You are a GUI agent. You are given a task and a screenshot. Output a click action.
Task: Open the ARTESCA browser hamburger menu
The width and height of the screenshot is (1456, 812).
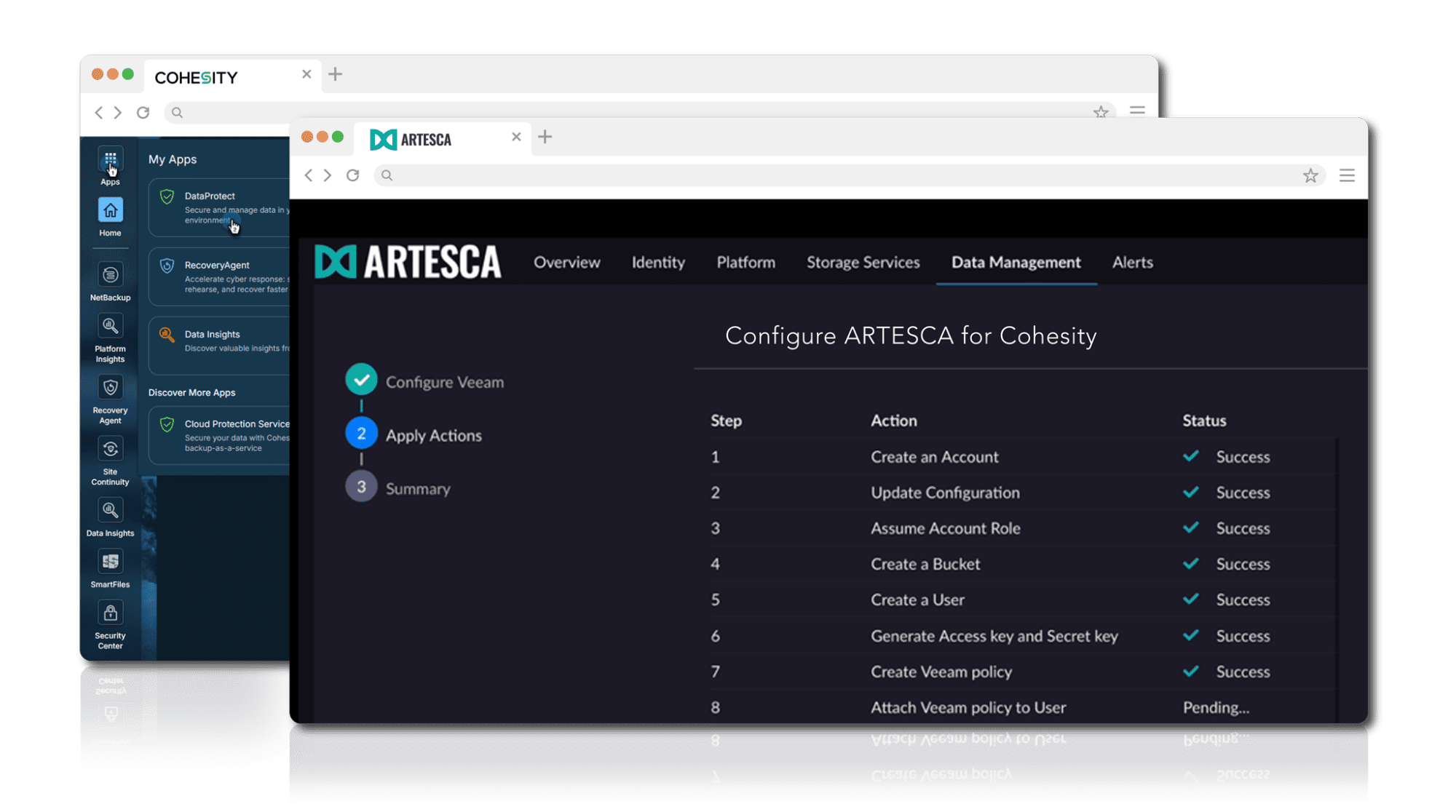click(1347, 175)
